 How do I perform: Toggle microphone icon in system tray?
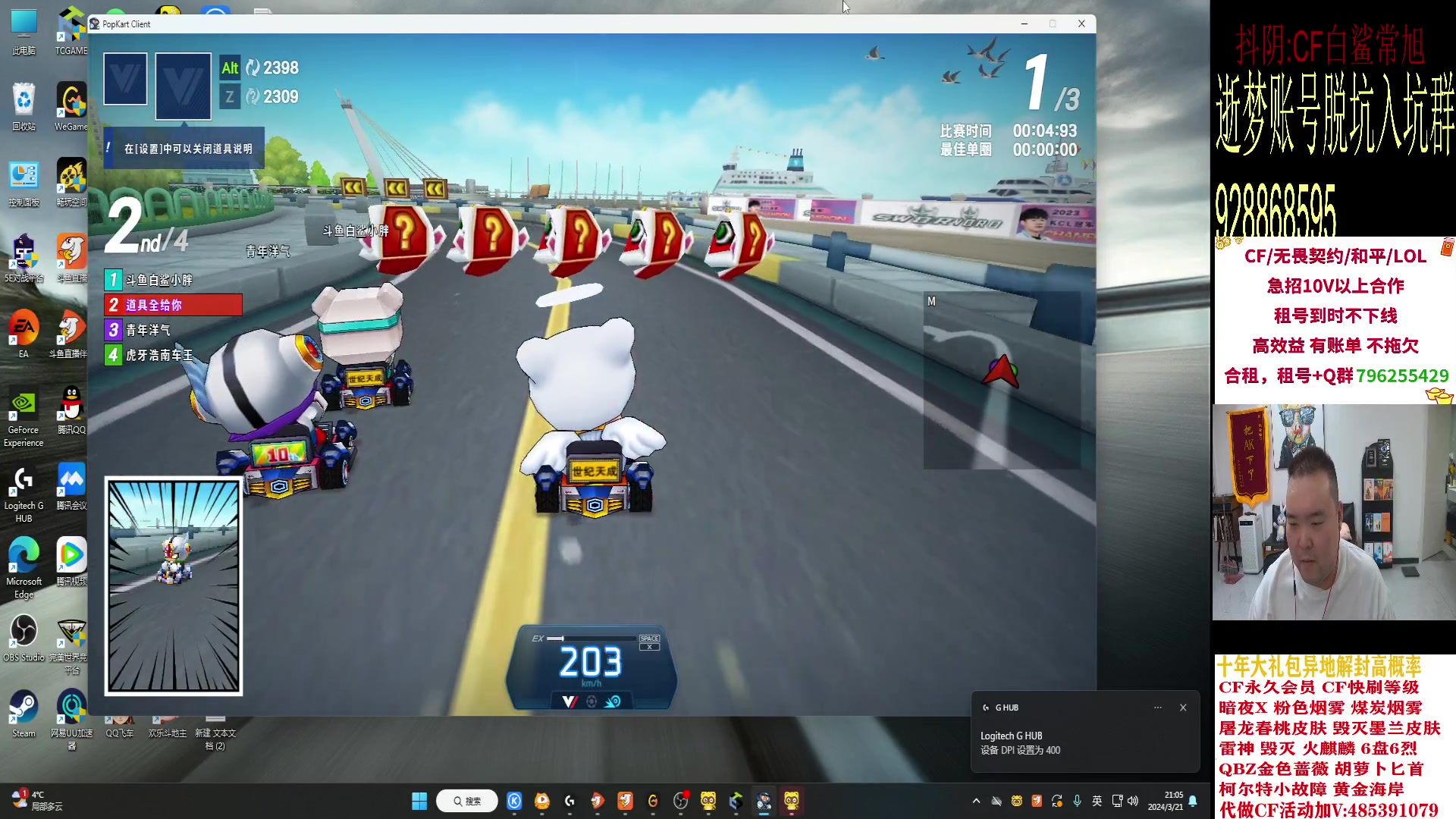tap(1077, 801)
